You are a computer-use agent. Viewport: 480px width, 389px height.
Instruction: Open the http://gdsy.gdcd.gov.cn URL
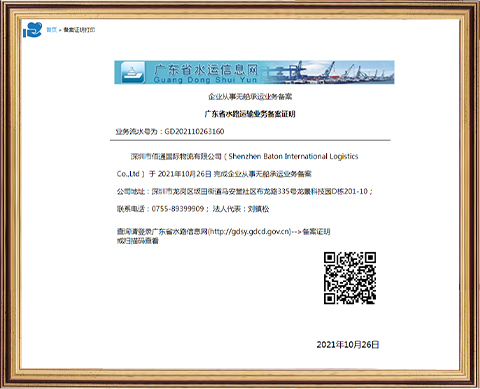pyautogui.click(x=250, y=232)
